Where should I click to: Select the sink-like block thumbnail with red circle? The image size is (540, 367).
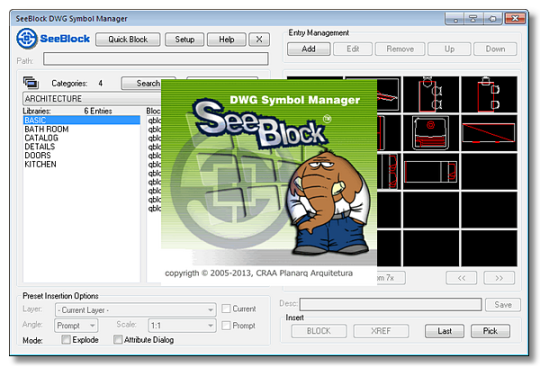tap(431, 133)
